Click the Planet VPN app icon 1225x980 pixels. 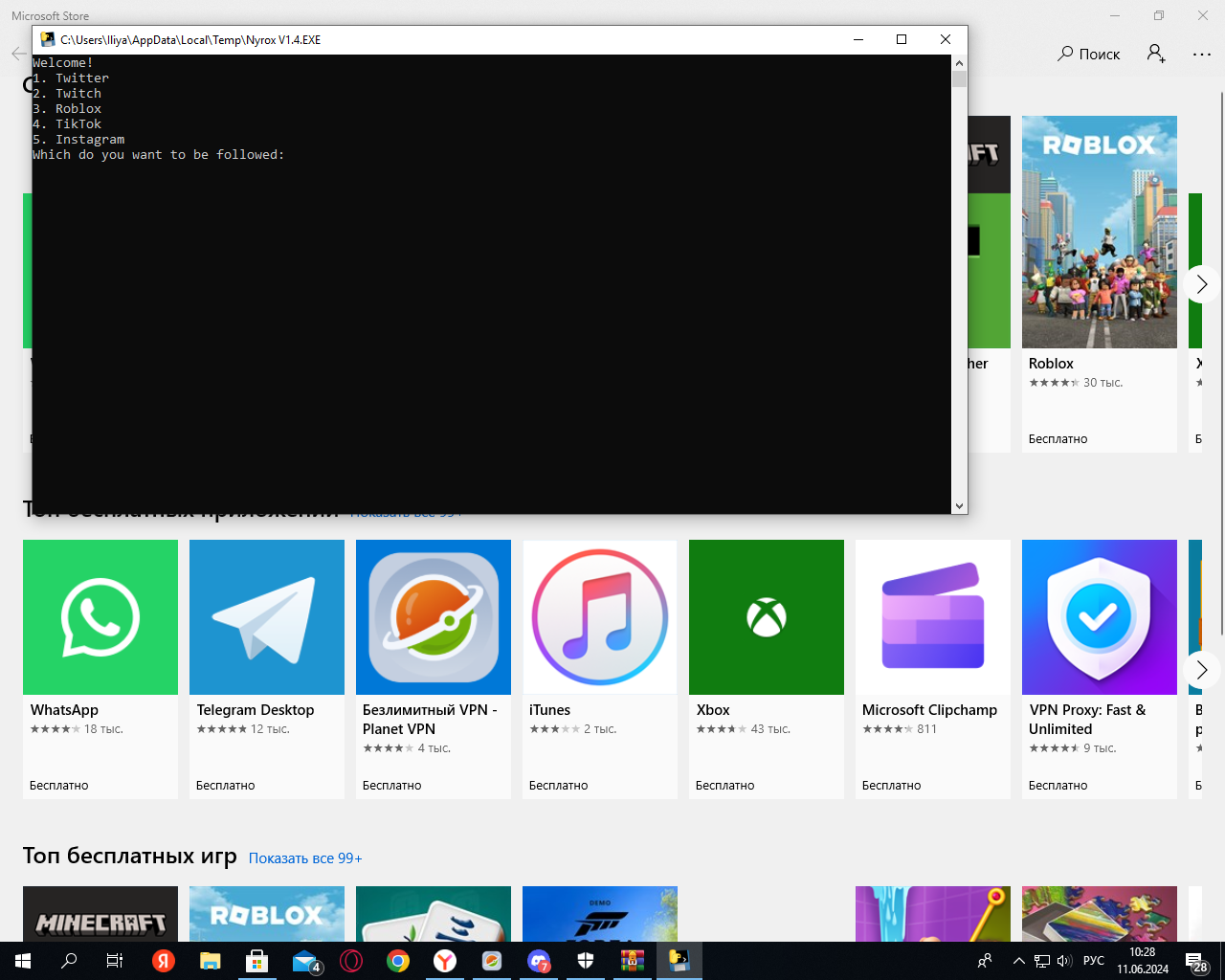434,617
